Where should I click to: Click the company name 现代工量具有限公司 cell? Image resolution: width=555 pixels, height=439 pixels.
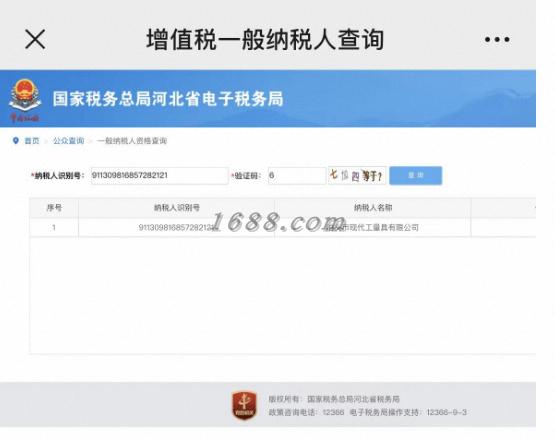(373, 228)
